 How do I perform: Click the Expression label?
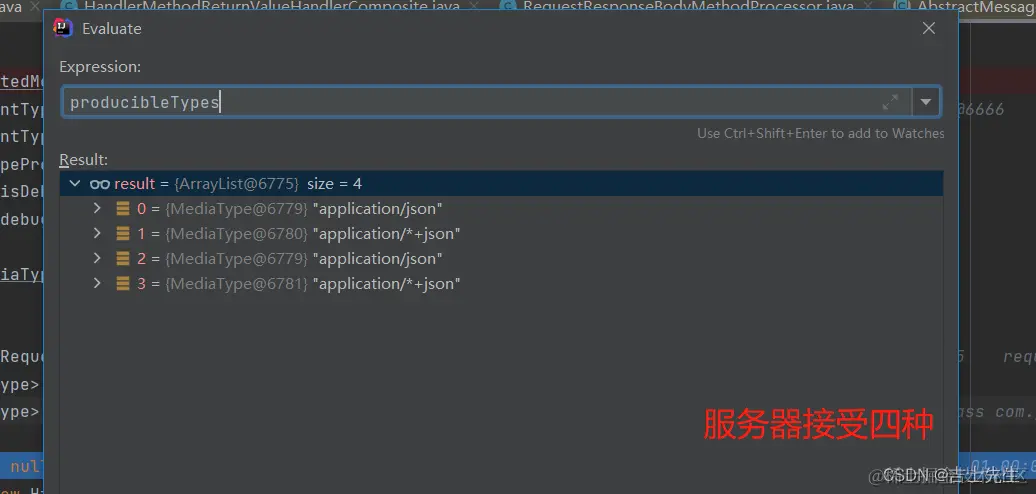[100, 67]
